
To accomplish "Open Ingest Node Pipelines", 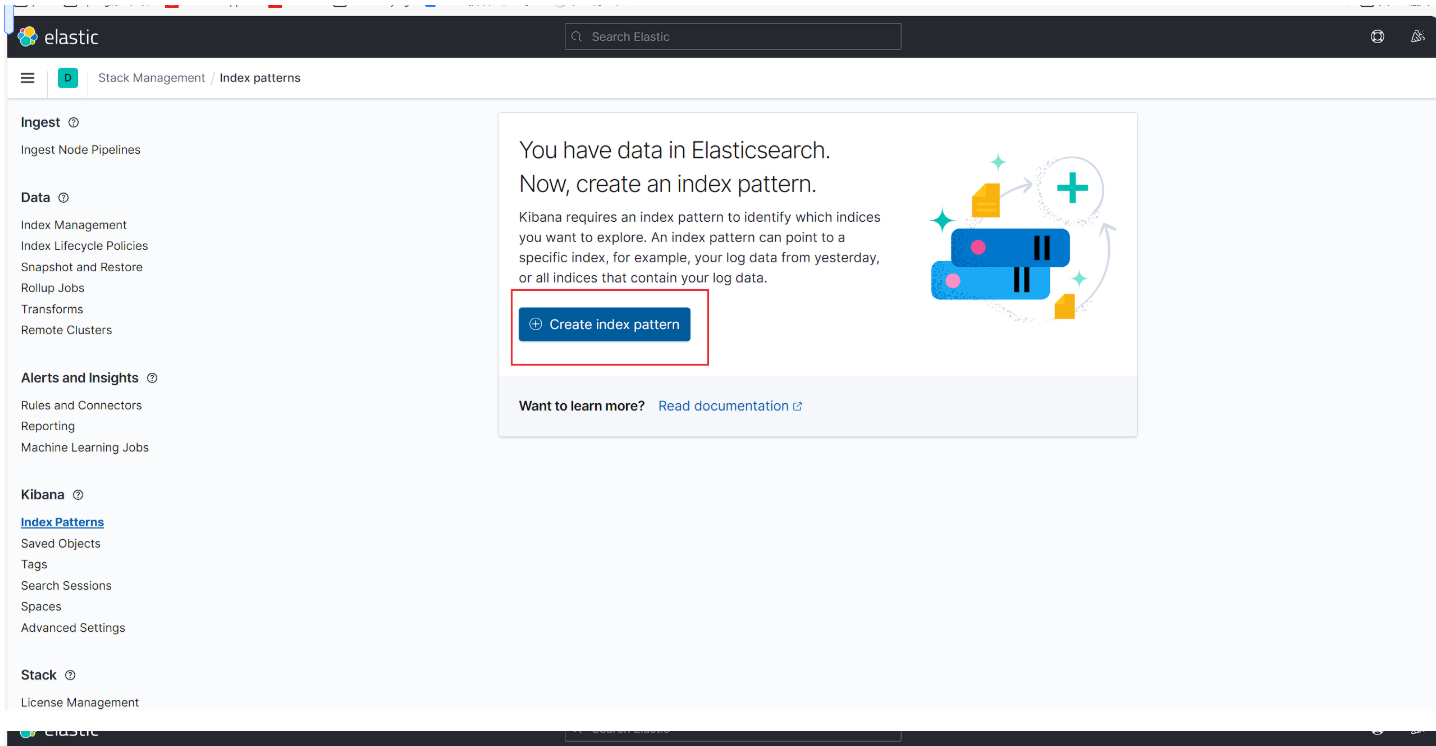I will (x=81, y=150).
